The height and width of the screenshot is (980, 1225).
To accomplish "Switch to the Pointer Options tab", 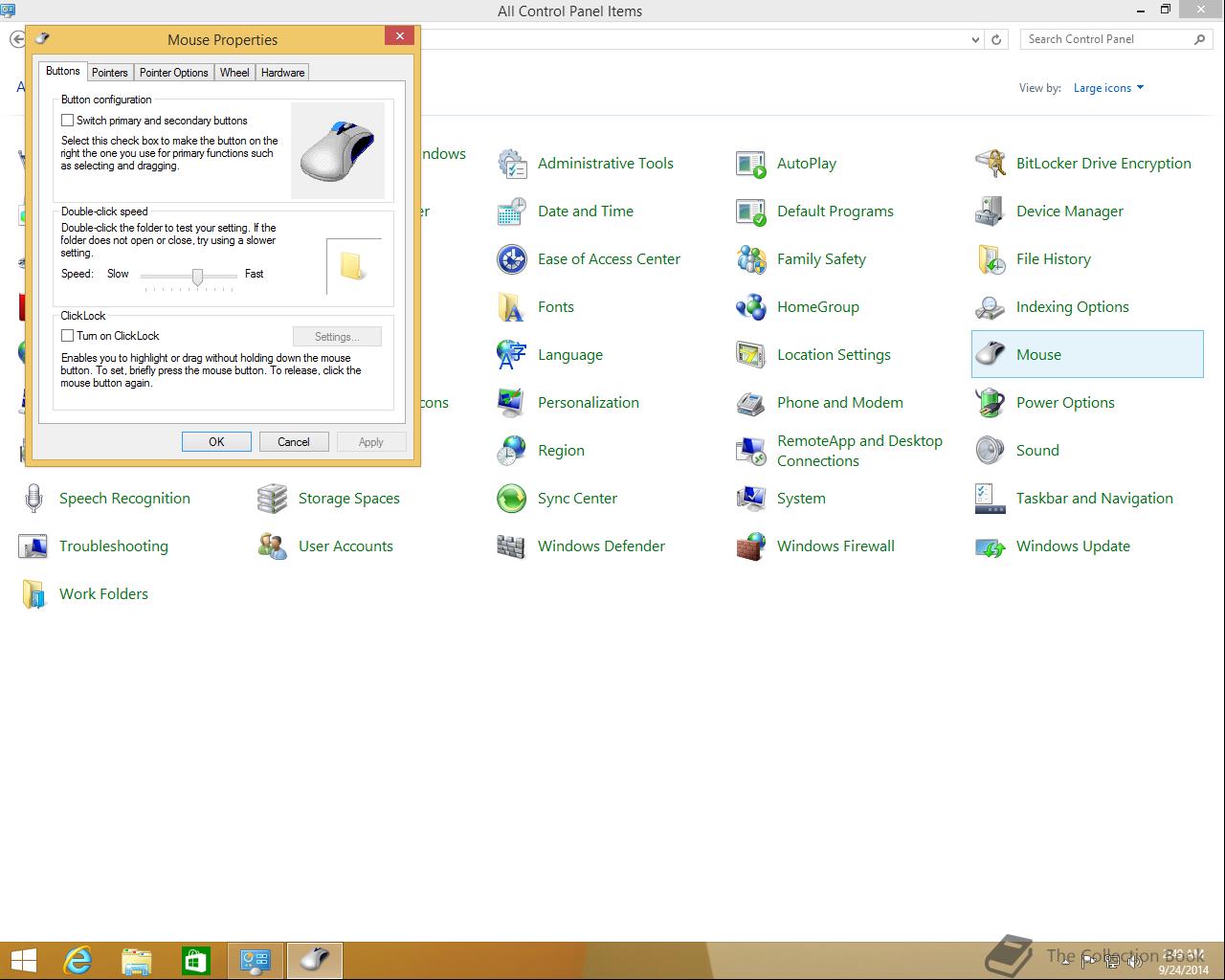I will (x=174, y=73).
